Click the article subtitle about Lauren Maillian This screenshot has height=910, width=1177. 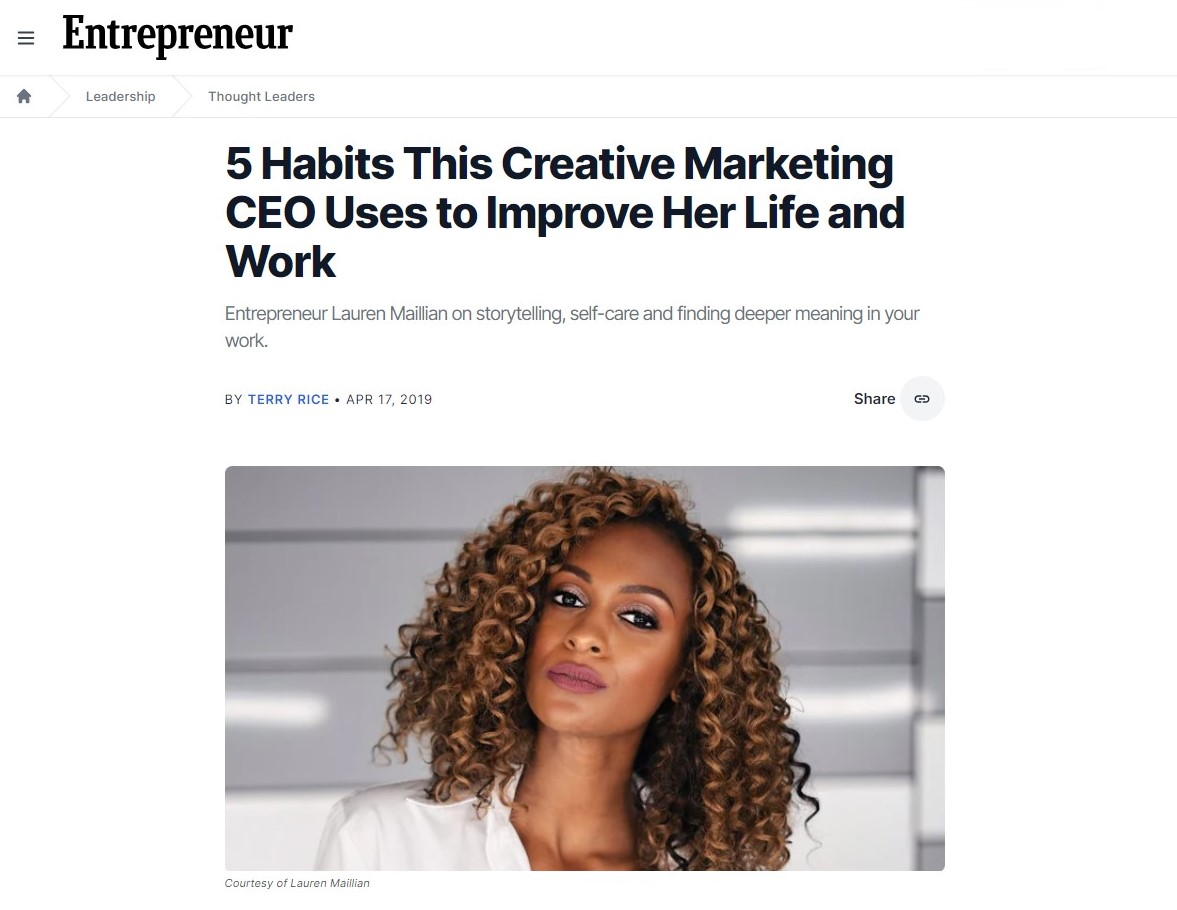[572, 327]
